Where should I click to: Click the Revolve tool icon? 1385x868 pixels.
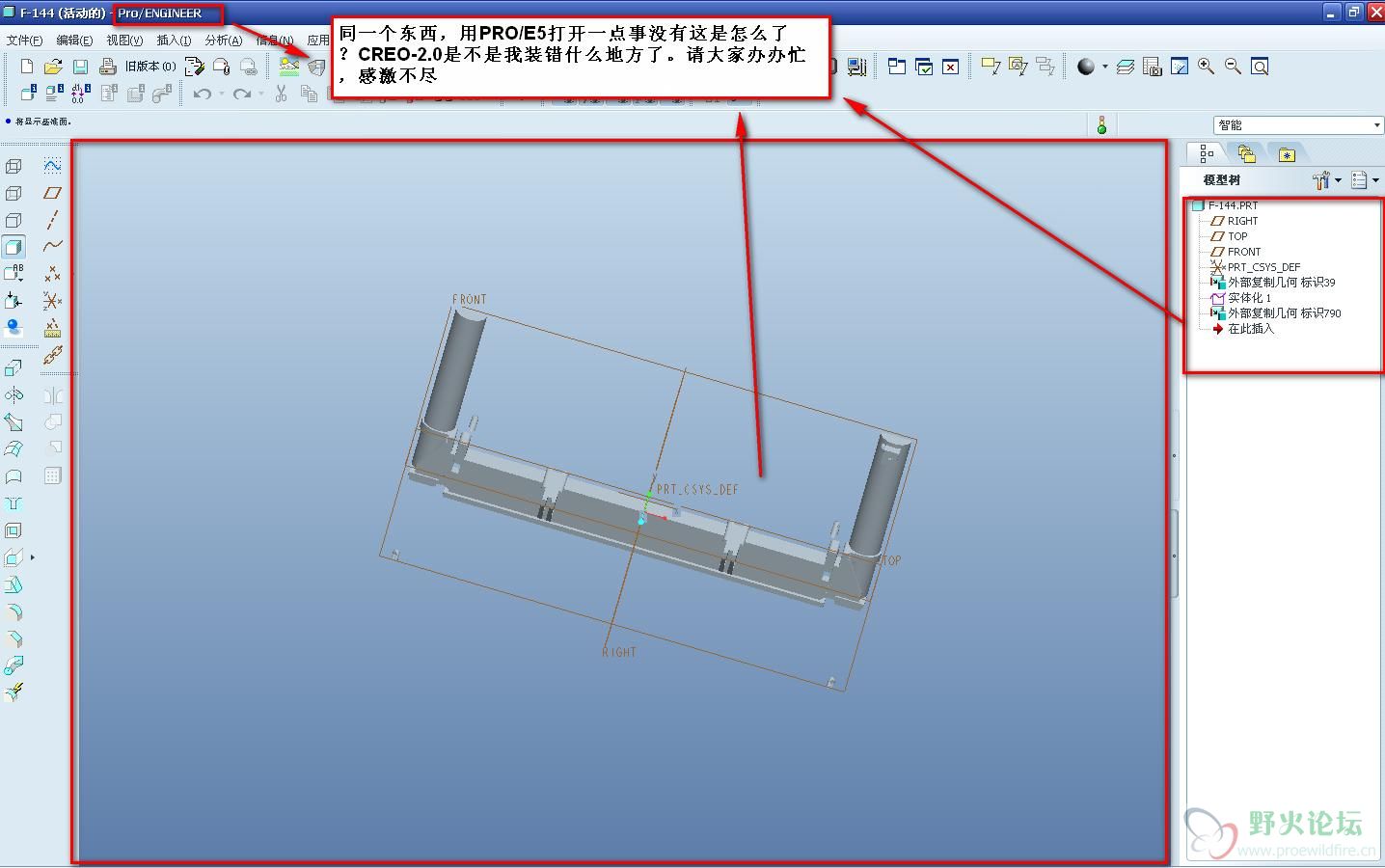(x=14, y=394)
